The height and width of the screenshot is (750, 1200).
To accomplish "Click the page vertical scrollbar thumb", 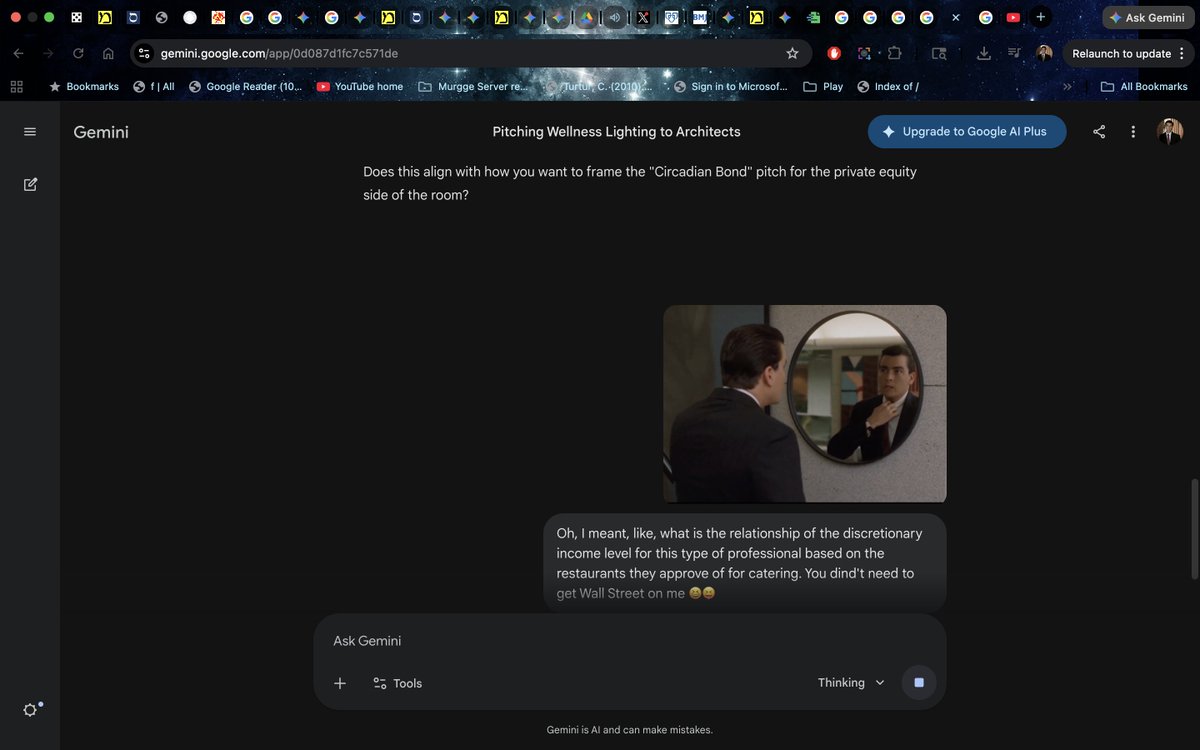I will [1194, 529].
